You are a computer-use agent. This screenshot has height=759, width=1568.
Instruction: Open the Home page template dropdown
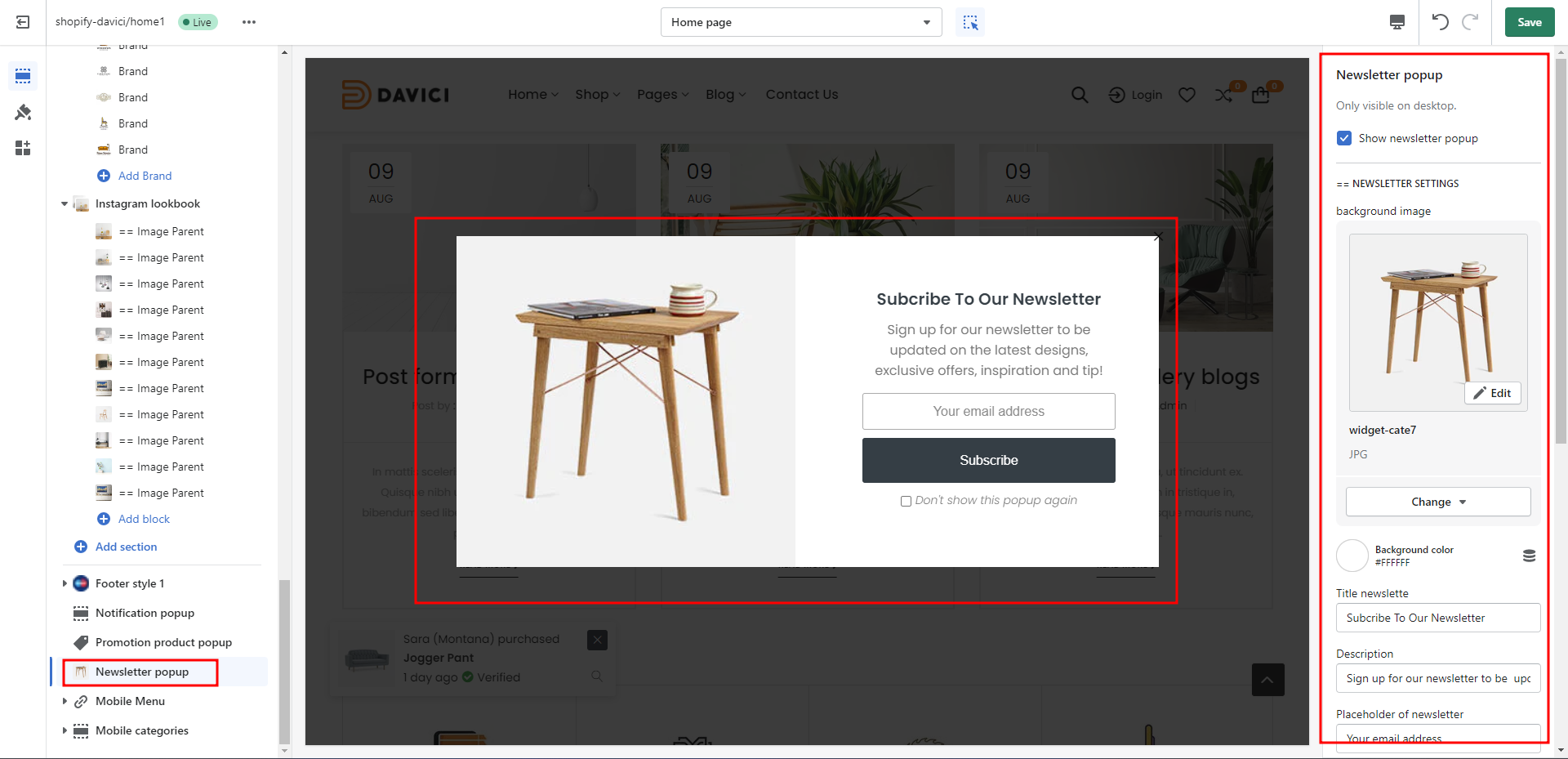click(800, 22)
